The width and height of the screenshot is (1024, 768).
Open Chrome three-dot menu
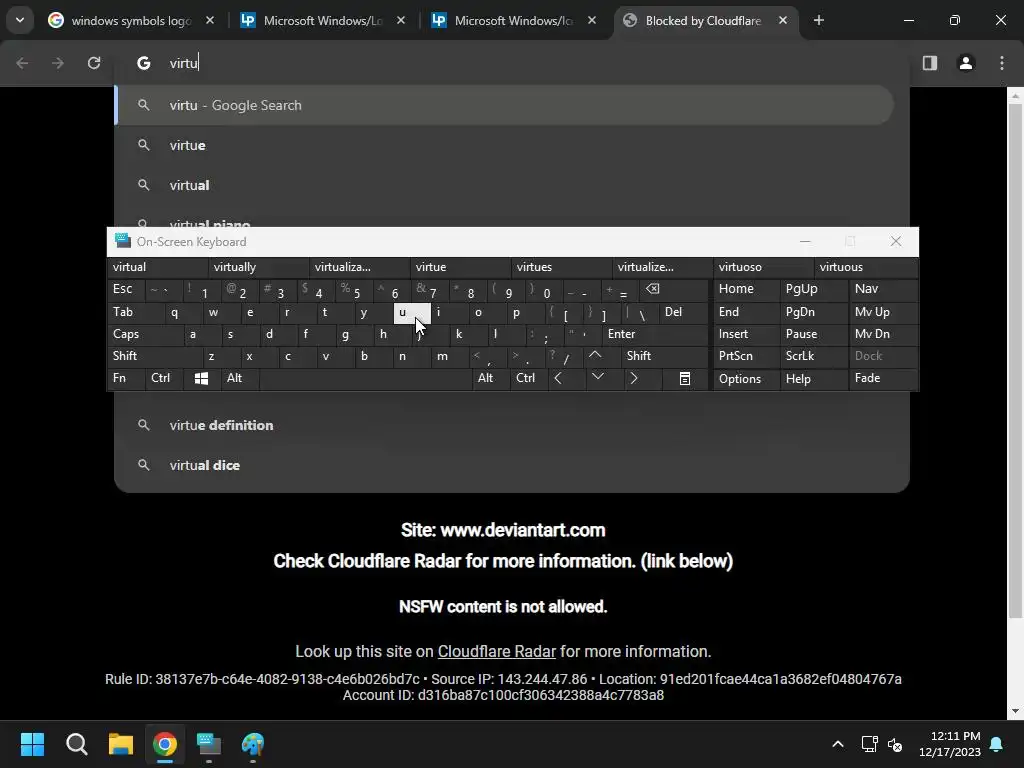click(1002, 63)
